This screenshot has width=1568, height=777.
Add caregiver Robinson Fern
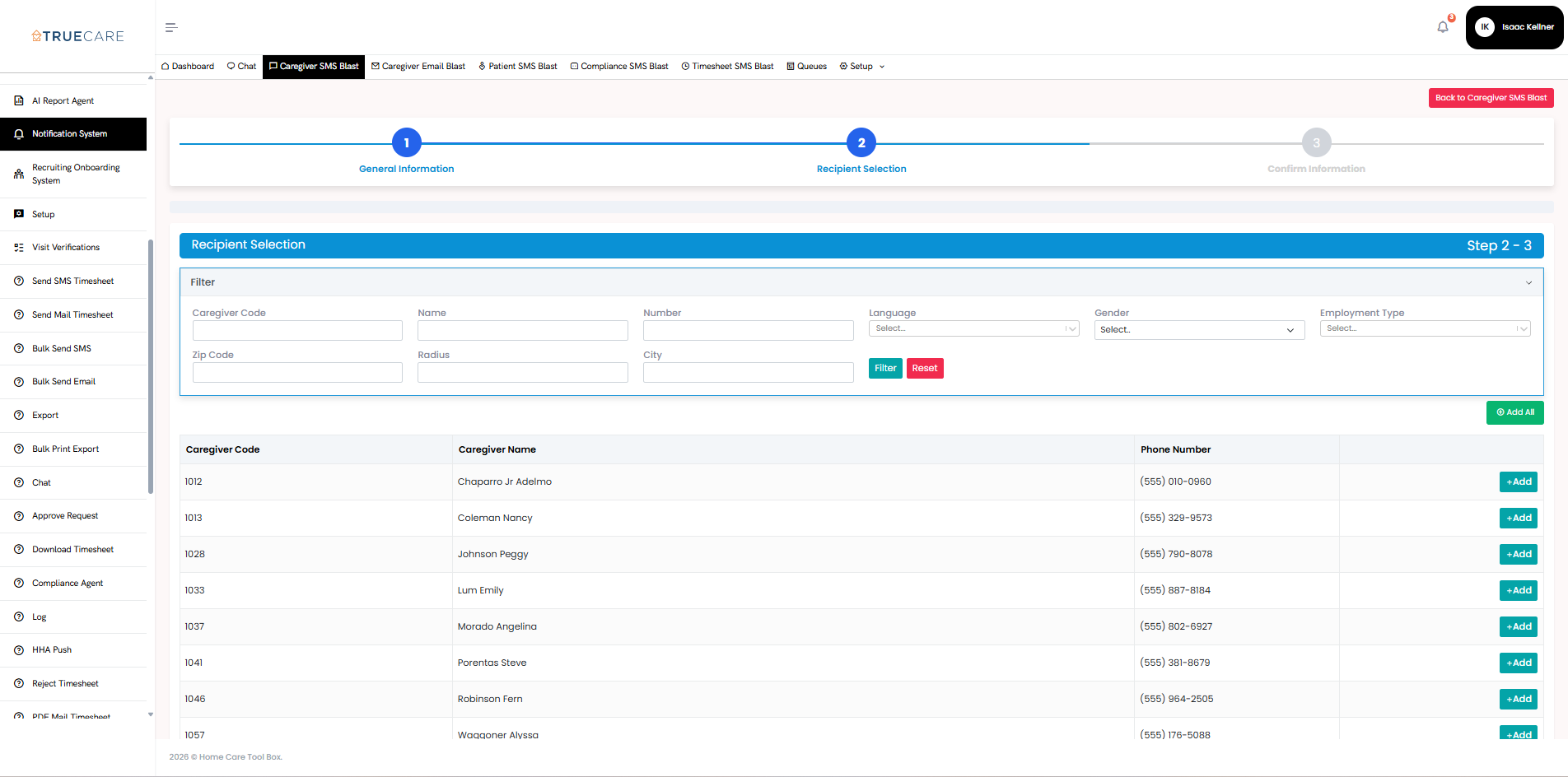[x=1519, y=699]
